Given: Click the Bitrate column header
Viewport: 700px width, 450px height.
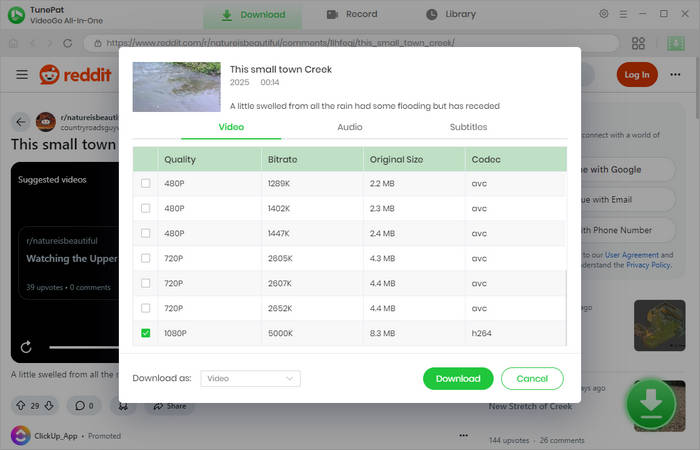Looking at the screenshot, I should (x=312, y=159).
